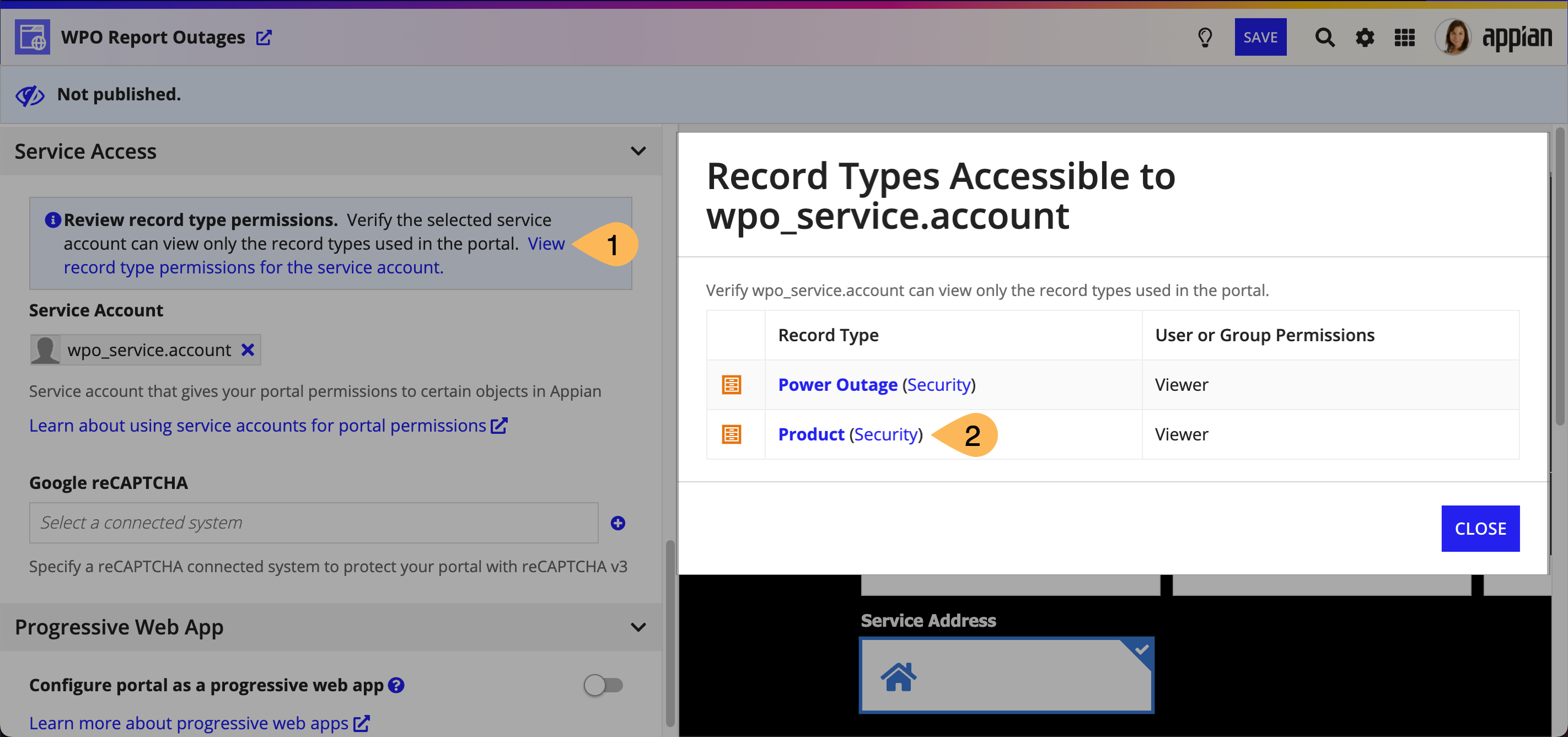
Task: Open the search magnifier icon
Action: [x=1324, y=37]
